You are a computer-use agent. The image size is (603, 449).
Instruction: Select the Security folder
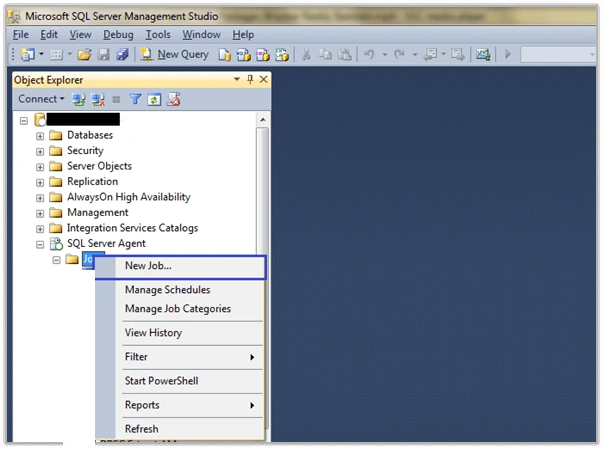[x=85, y=151]
